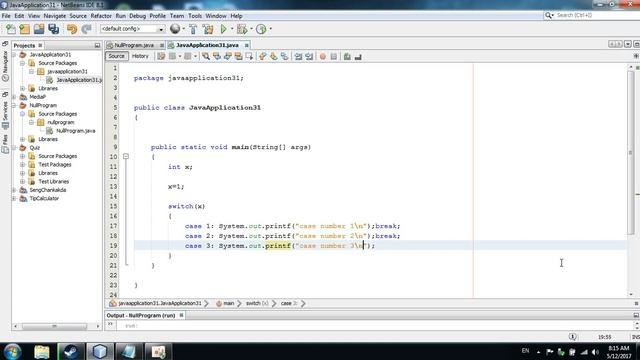Click the Debug Project icon
The height and width of the screenshot is (360, 640).
coord(242,29)
